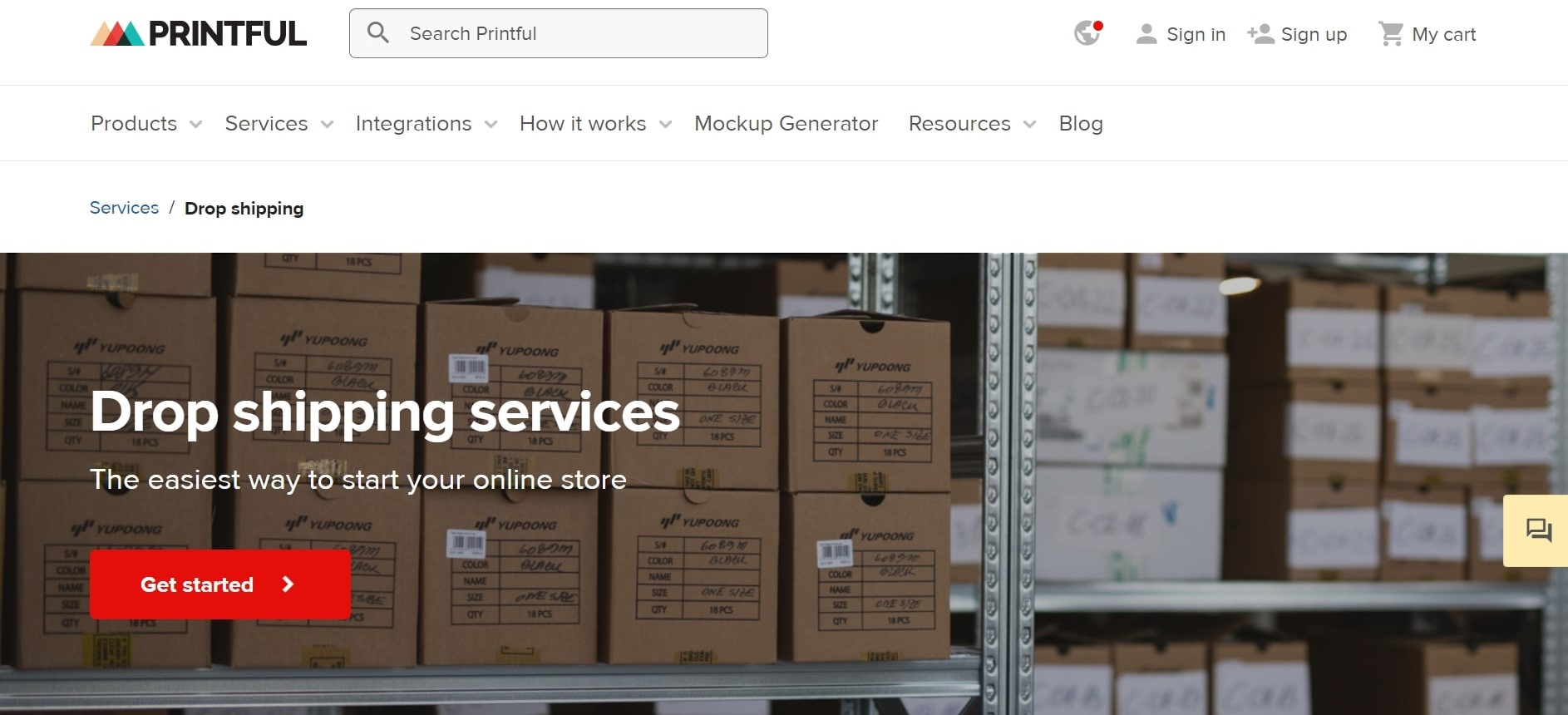This screenshot has height=715, width=1568.
Task: Click the arrow on Get started
Action: pyautogui.click(x=288, y=584)
